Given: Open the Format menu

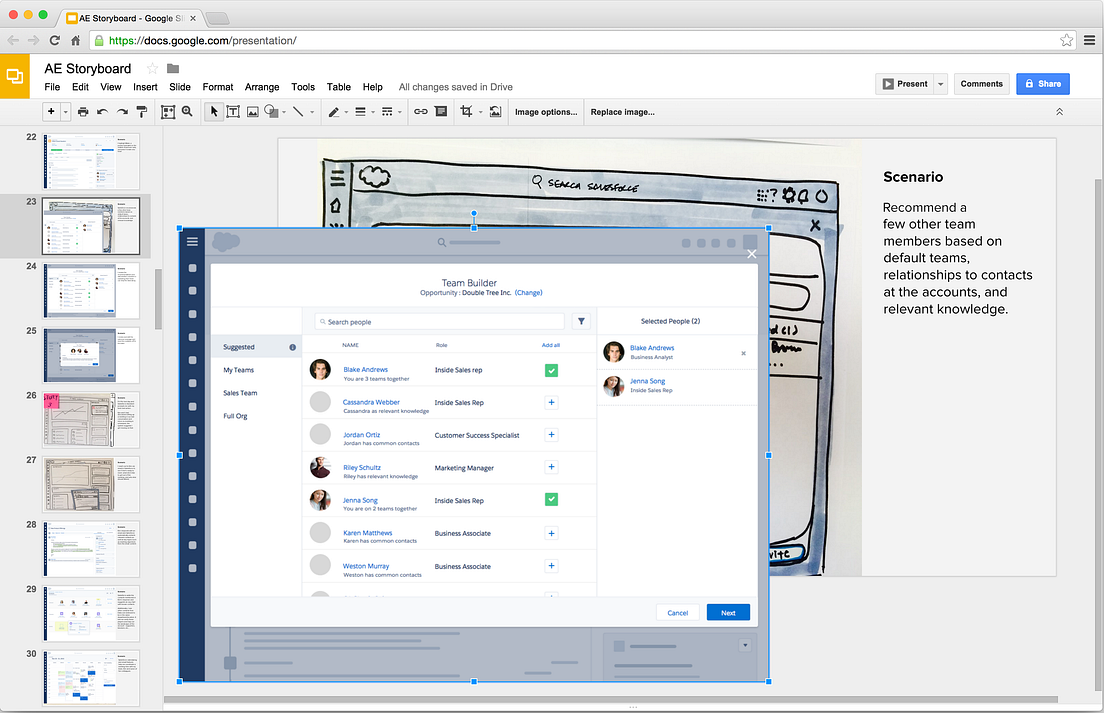Looking at the screenshot, I should coord(218,87).
